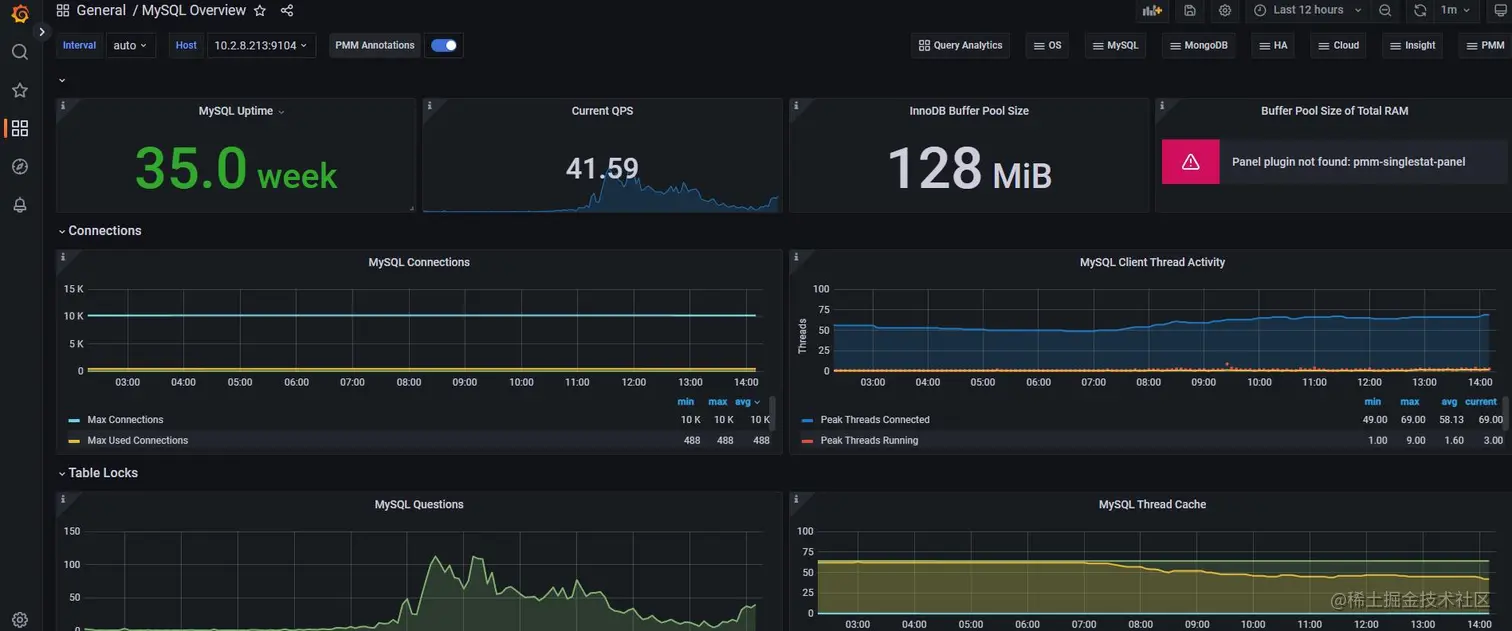Open the sidebar Configuration gear icon
The image size is (1512, 631).
(20, 620)
